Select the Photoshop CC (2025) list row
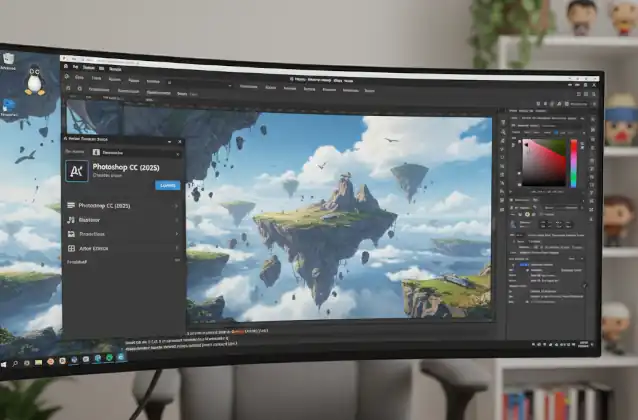Screen dimensions: 638x420 coord(123,206)
